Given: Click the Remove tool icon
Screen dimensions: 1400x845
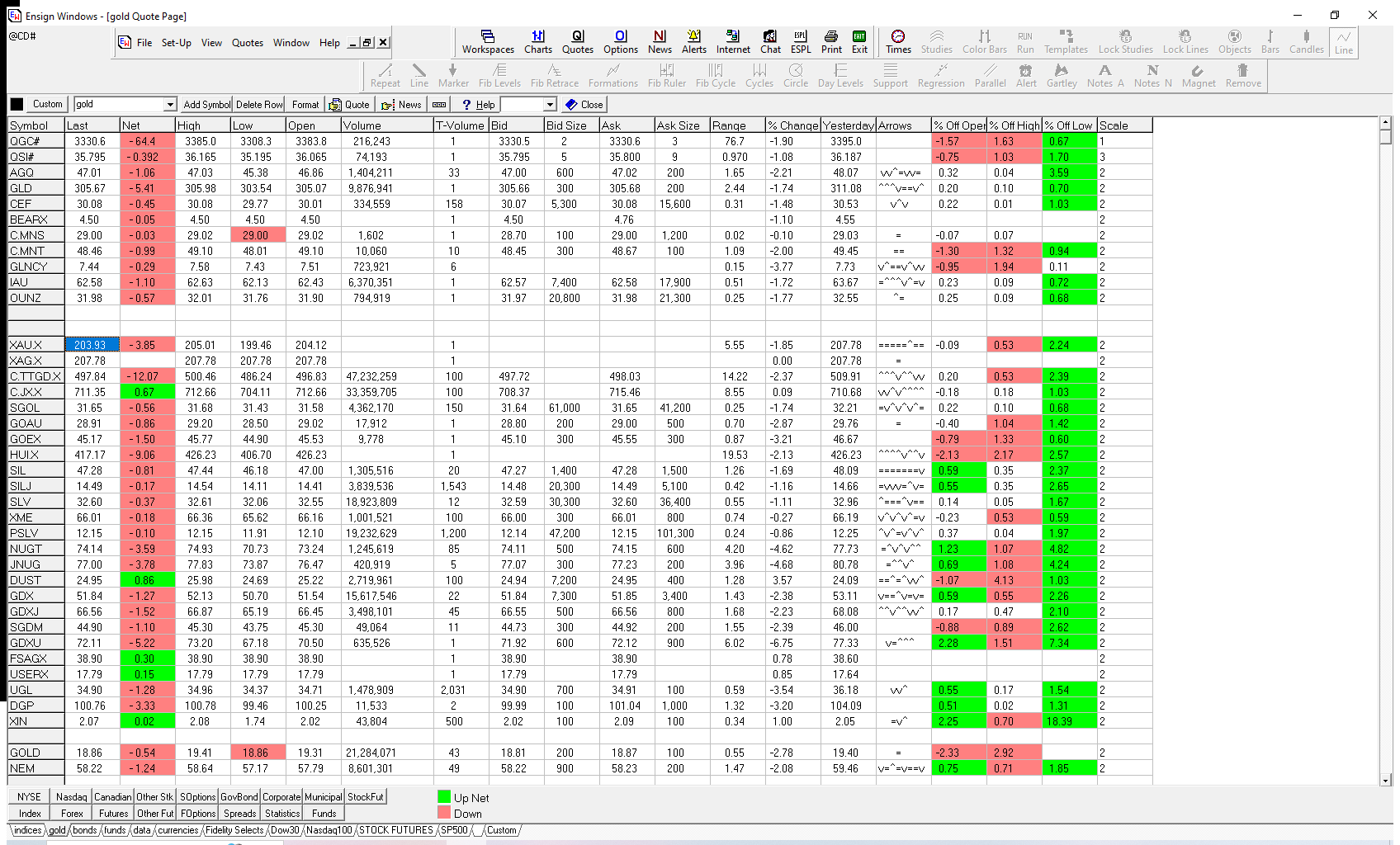Looking at the screenshot, I should tap(1243, 76).
